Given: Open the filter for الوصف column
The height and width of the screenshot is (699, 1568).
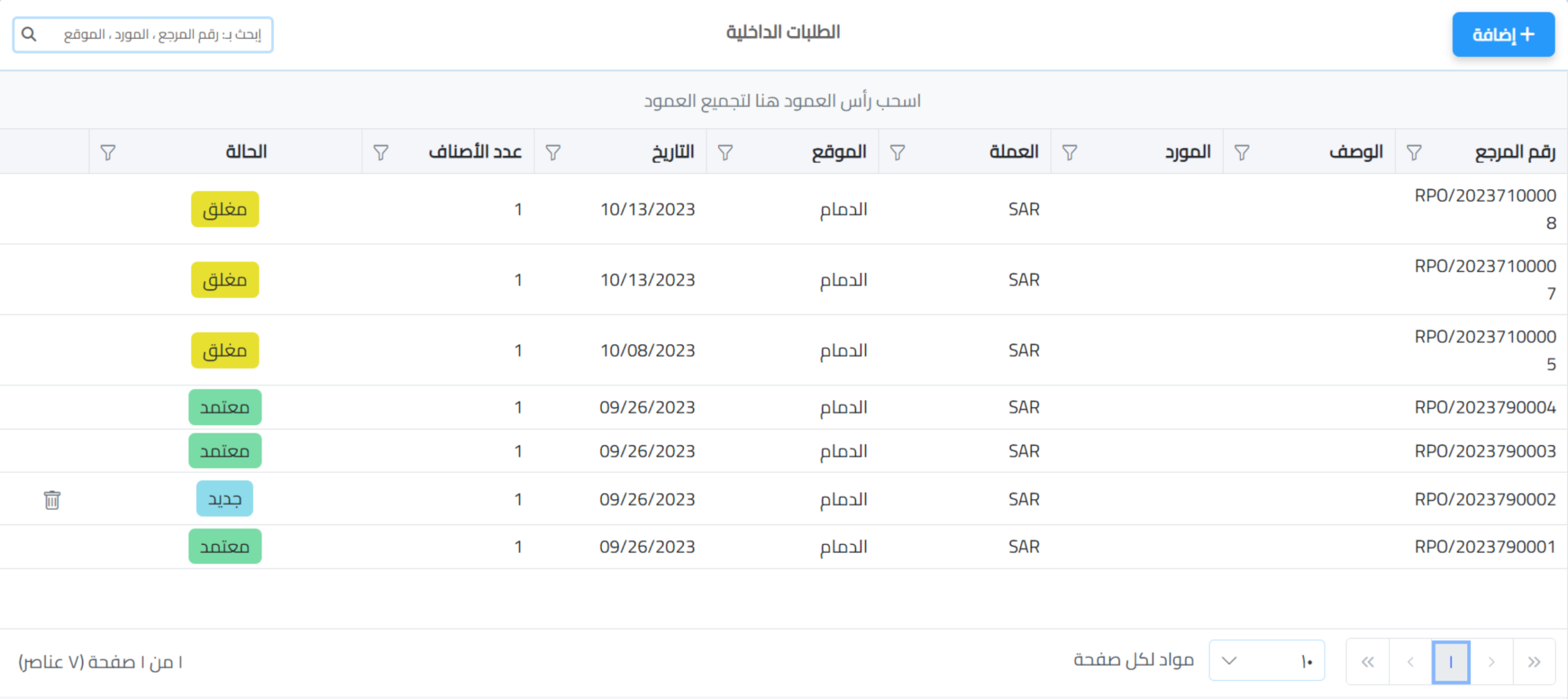Looking at the screenshot, I should pos(1242,152).
